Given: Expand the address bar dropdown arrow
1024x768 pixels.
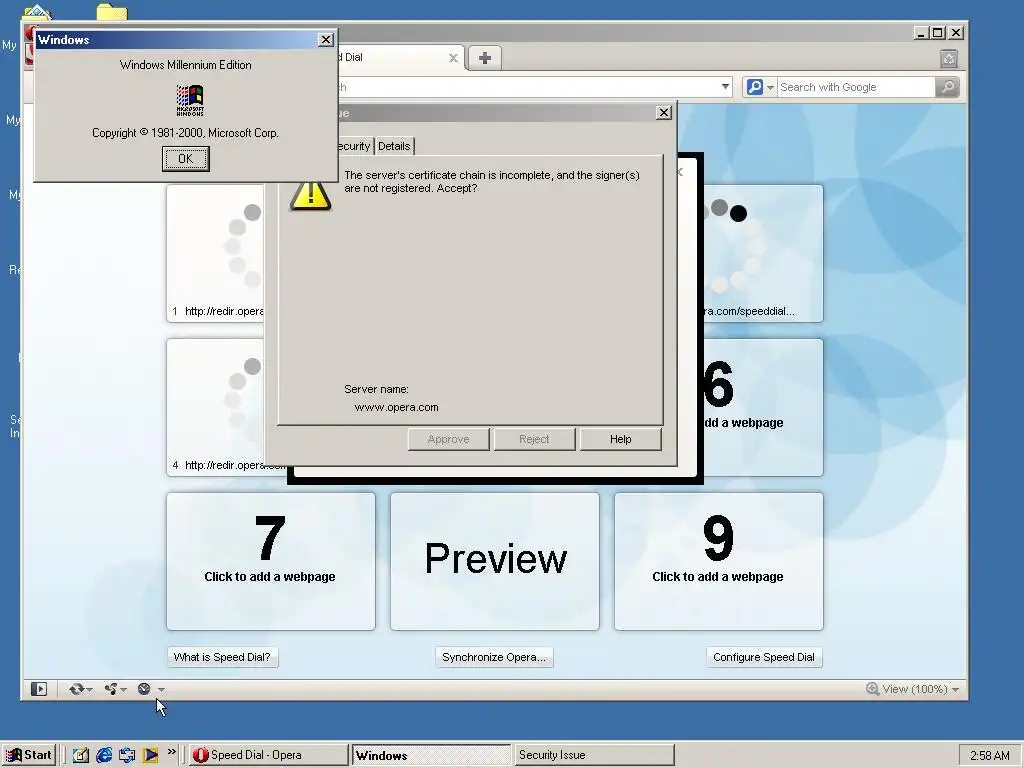Looking at the screenshot, I should (x=725, y=87).
